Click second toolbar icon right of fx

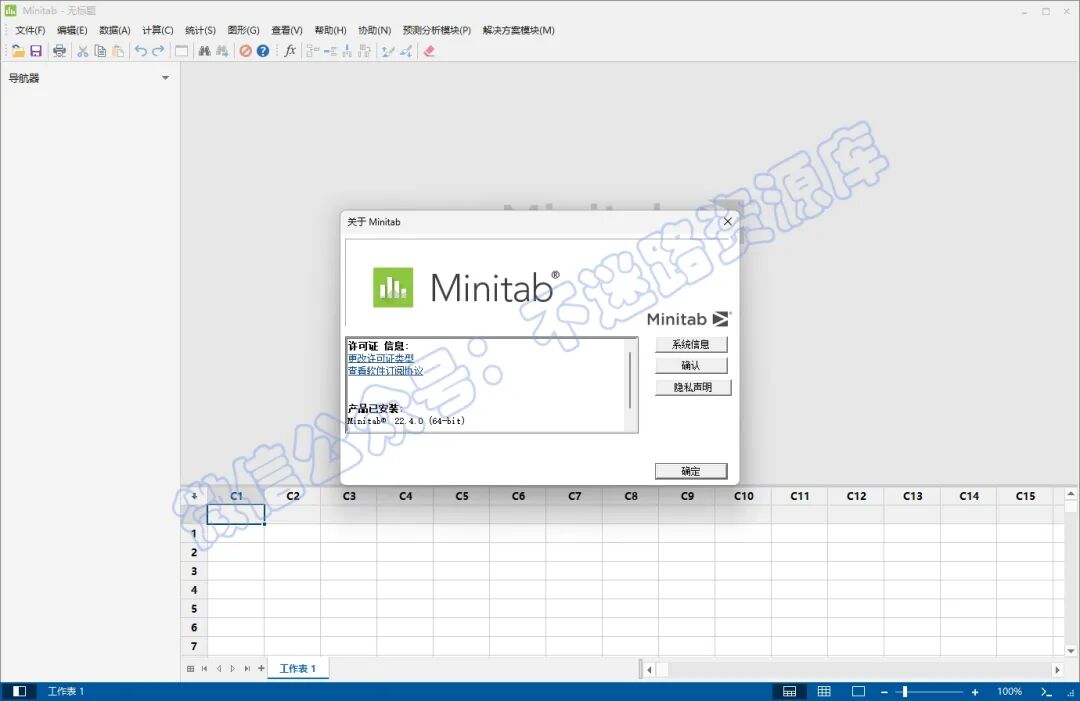(330, 51)
